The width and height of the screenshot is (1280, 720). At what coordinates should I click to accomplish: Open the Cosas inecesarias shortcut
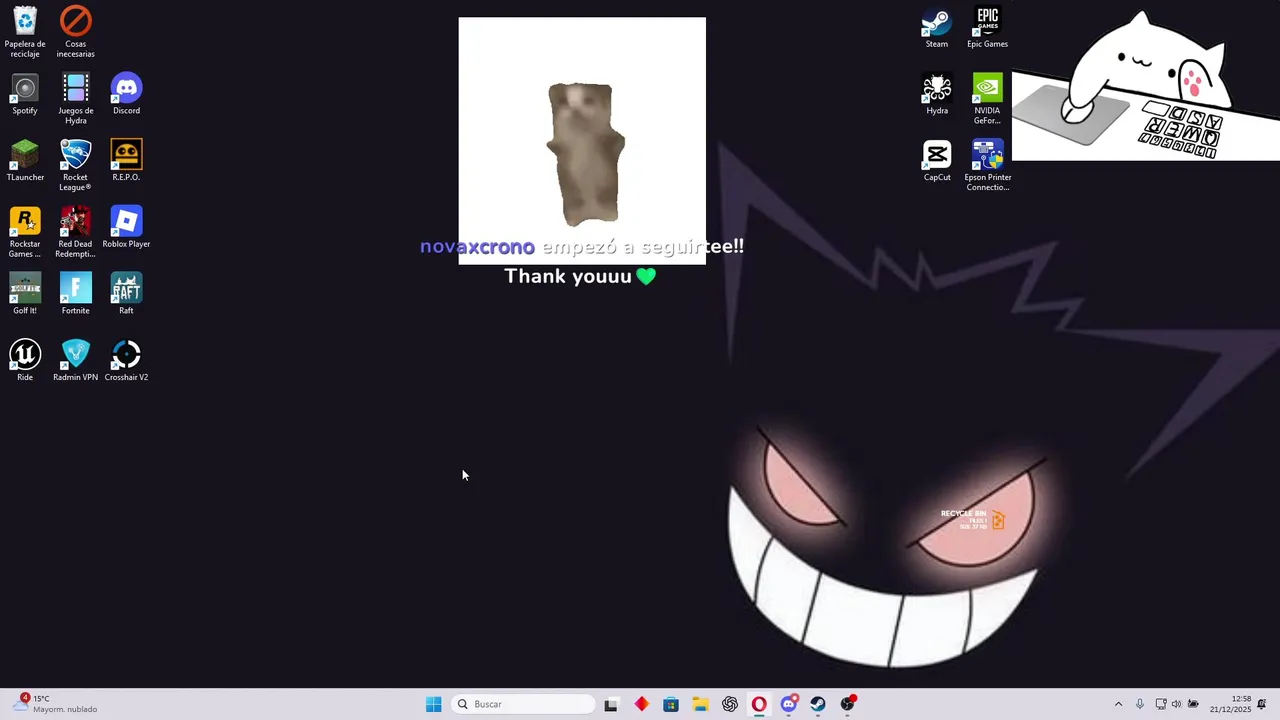[76, 32]
